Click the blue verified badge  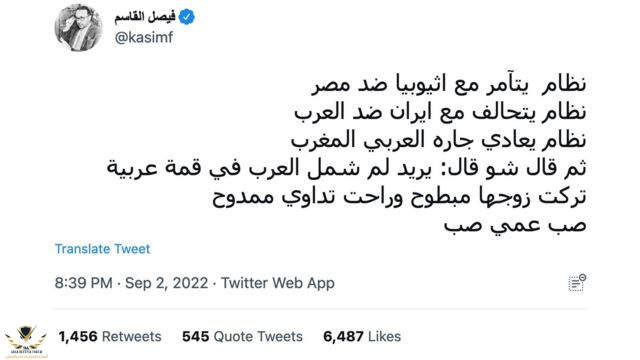point(187,17)
